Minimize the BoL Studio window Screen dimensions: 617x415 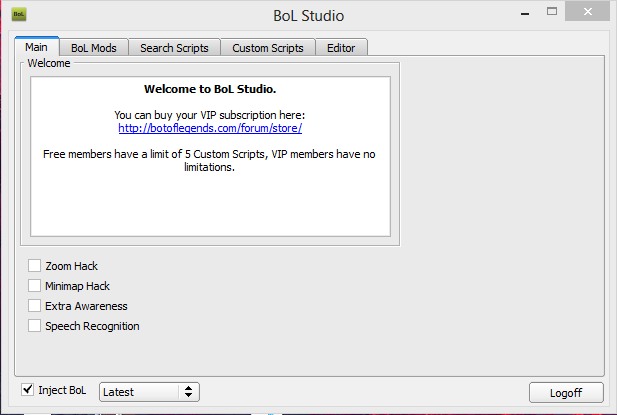pos(525,13)
